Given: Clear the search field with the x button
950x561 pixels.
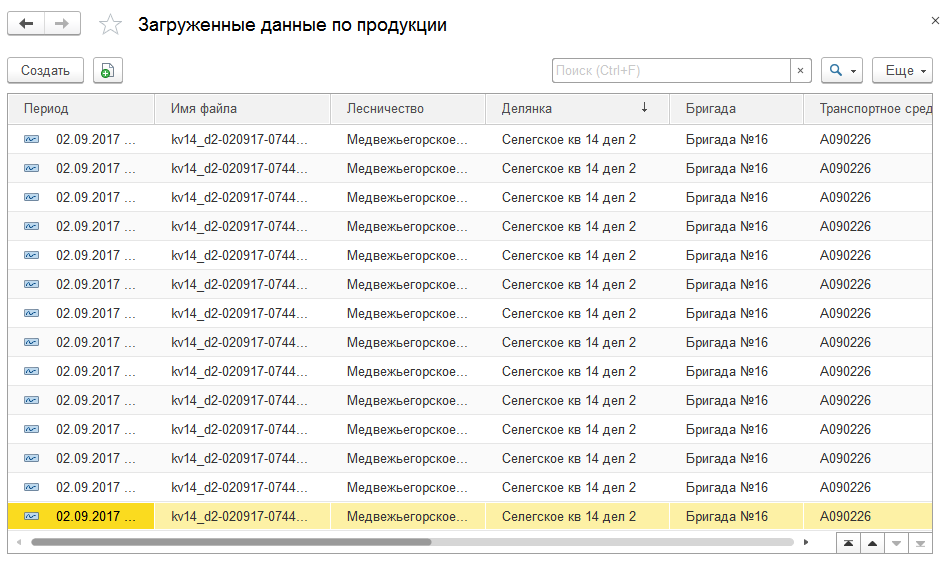Looking at the screenshot, I should tap(800, 70).
